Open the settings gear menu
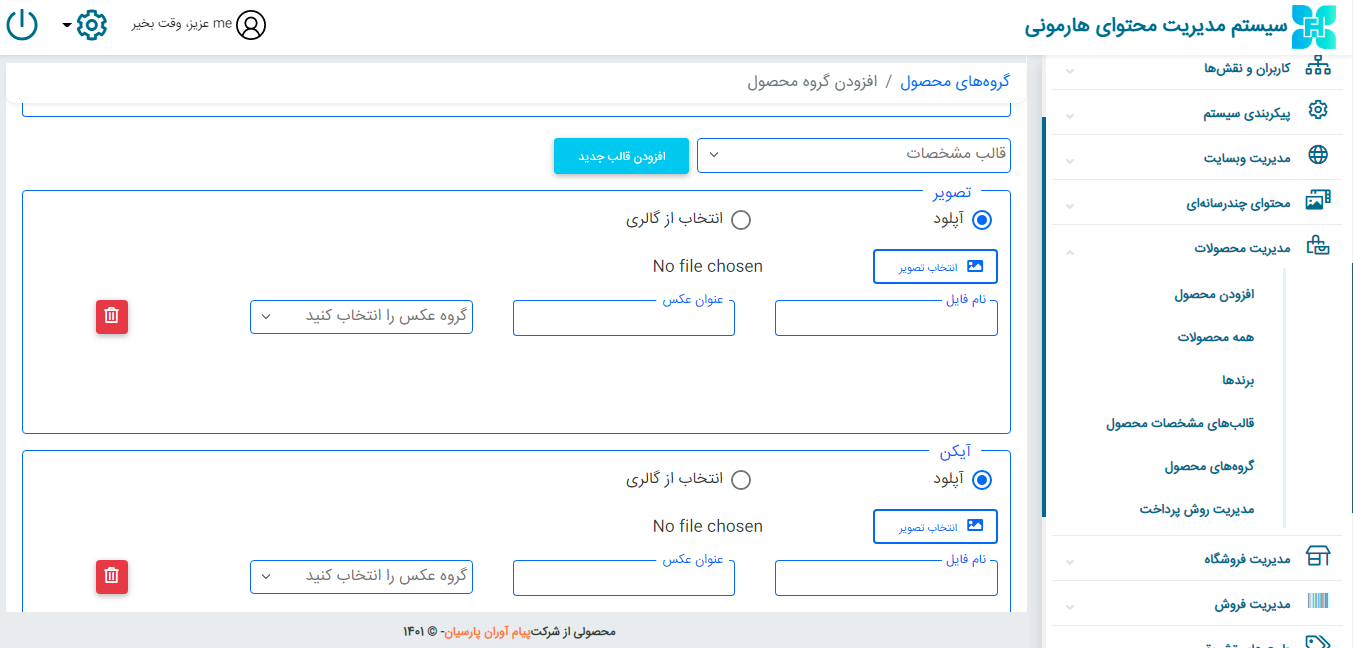The height and width of the screenshot is (648, 1353). pos(91,25)
